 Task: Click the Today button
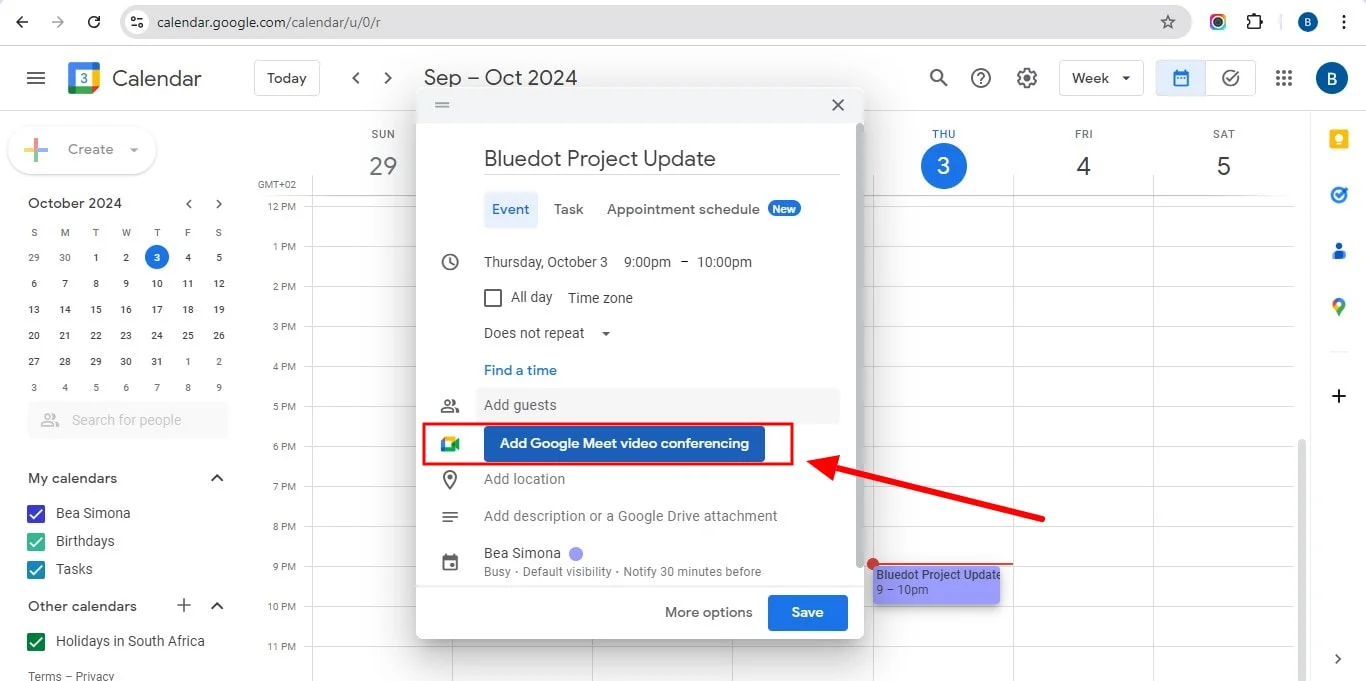(287, 78)
